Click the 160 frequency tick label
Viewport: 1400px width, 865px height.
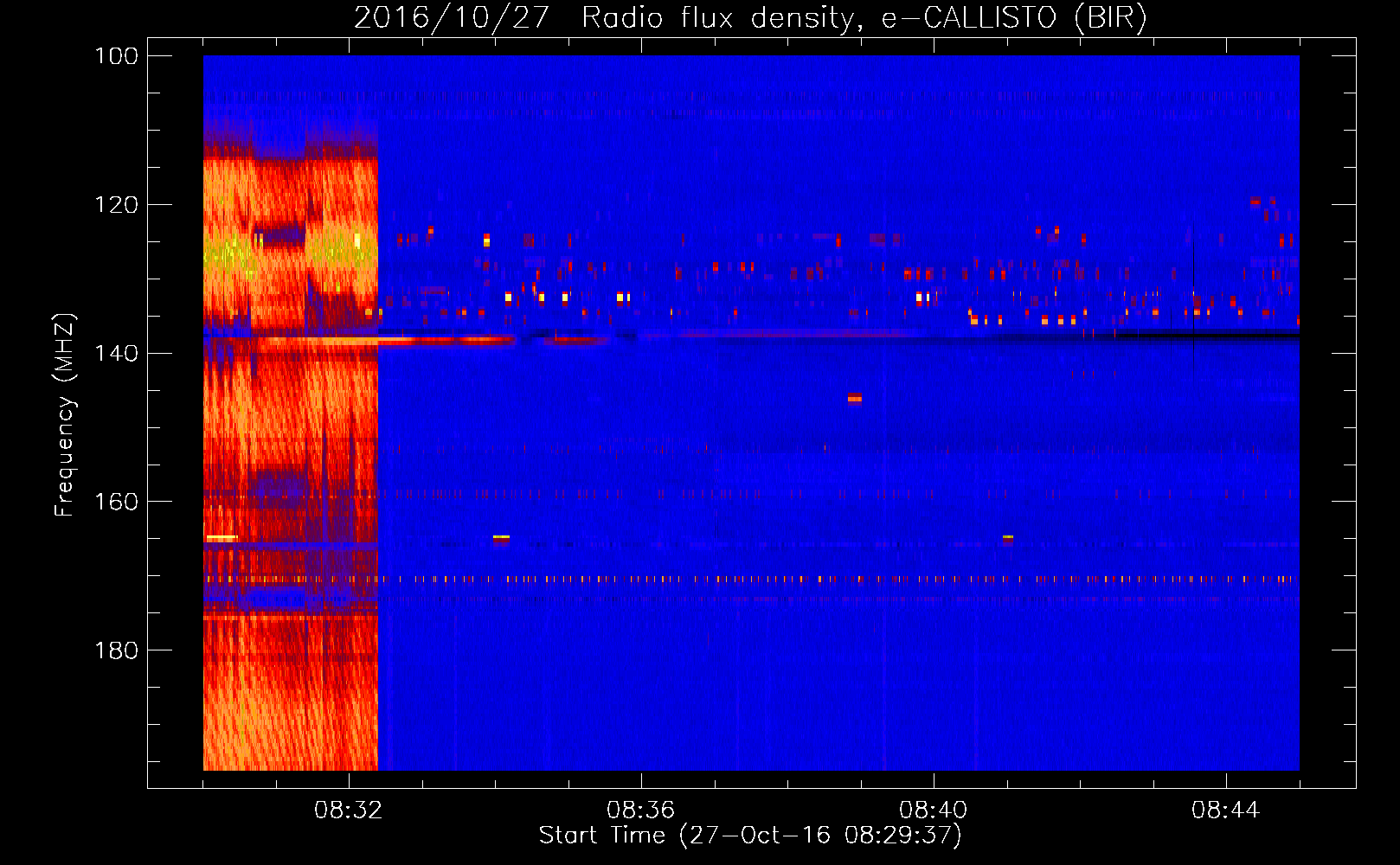[x=116, y=502]
